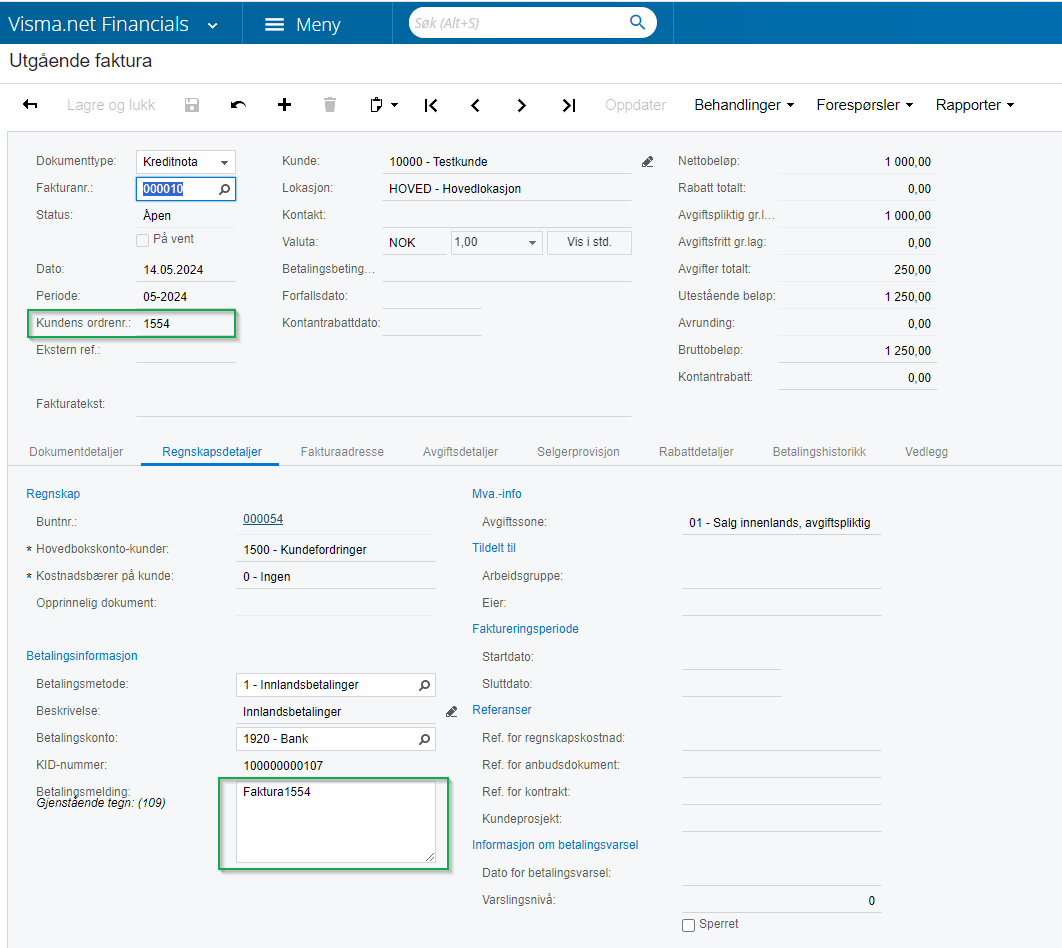Click into the Betalingsmelding text area
1062x948 pixels.
[x=335, y=822]
